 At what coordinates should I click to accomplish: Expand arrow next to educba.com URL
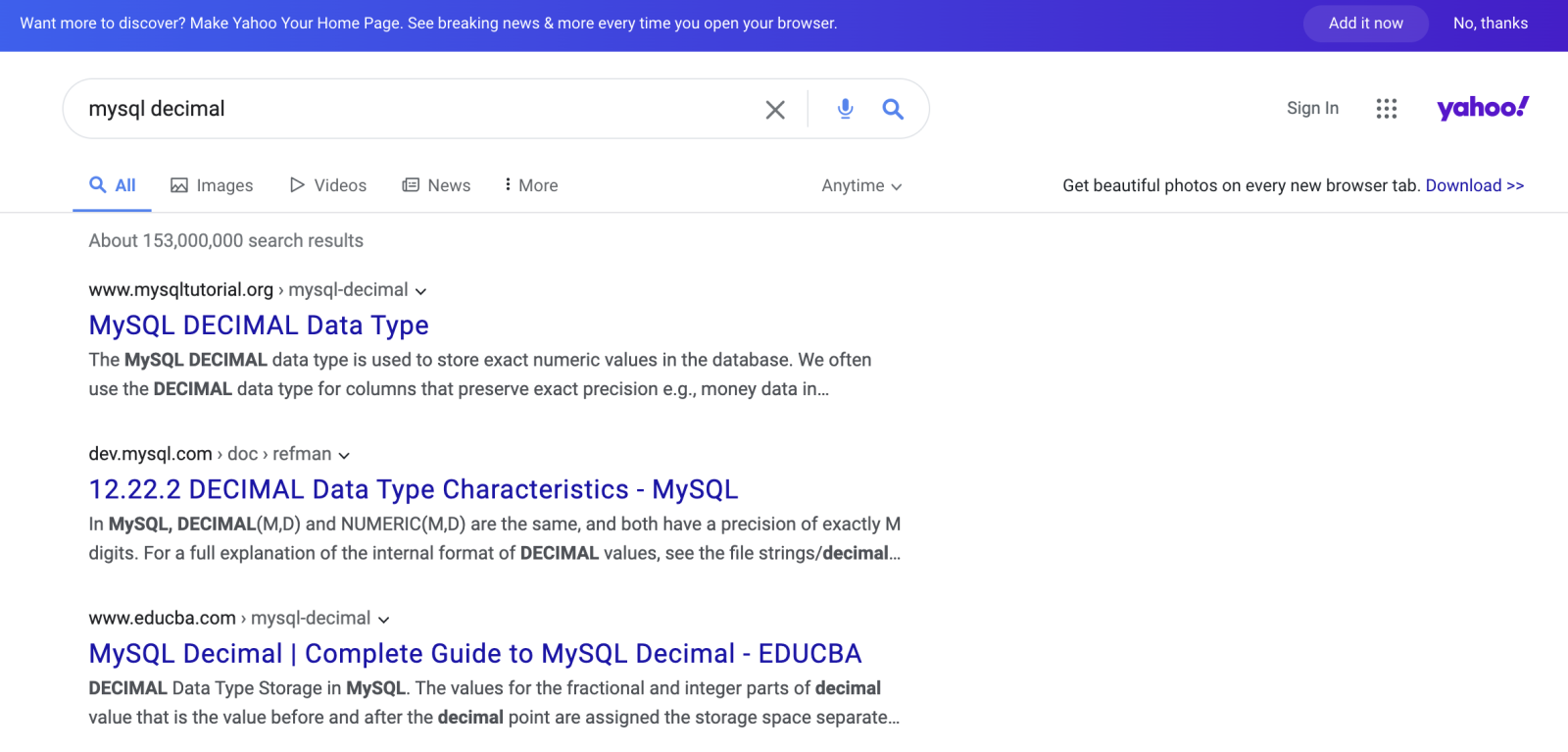[x=383, y=620]
